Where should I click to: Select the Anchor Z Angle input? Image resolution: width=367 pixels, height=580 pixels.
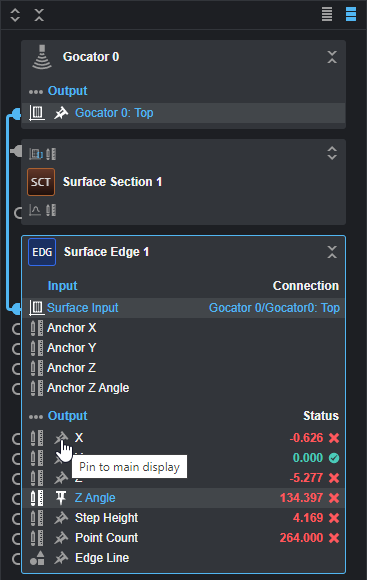pos(88,388)
